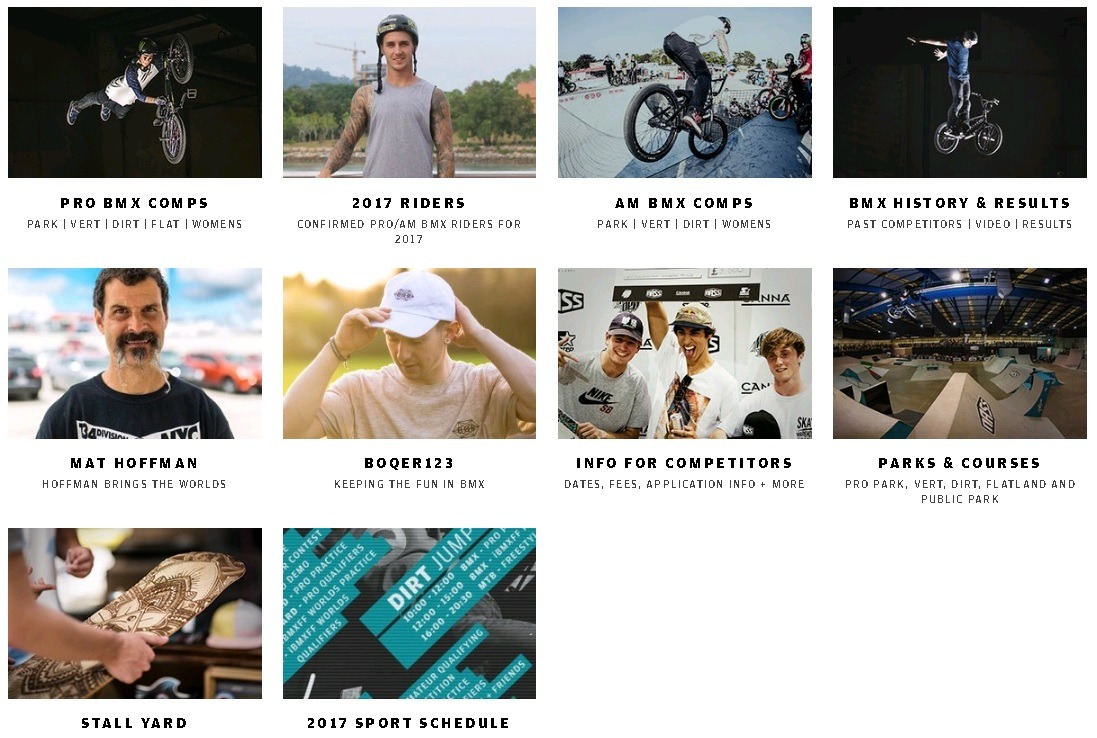Open the 2017 Sport Schedule dirt jump graphic
Screen dimensions: 1097x738
tap(409, 613)
